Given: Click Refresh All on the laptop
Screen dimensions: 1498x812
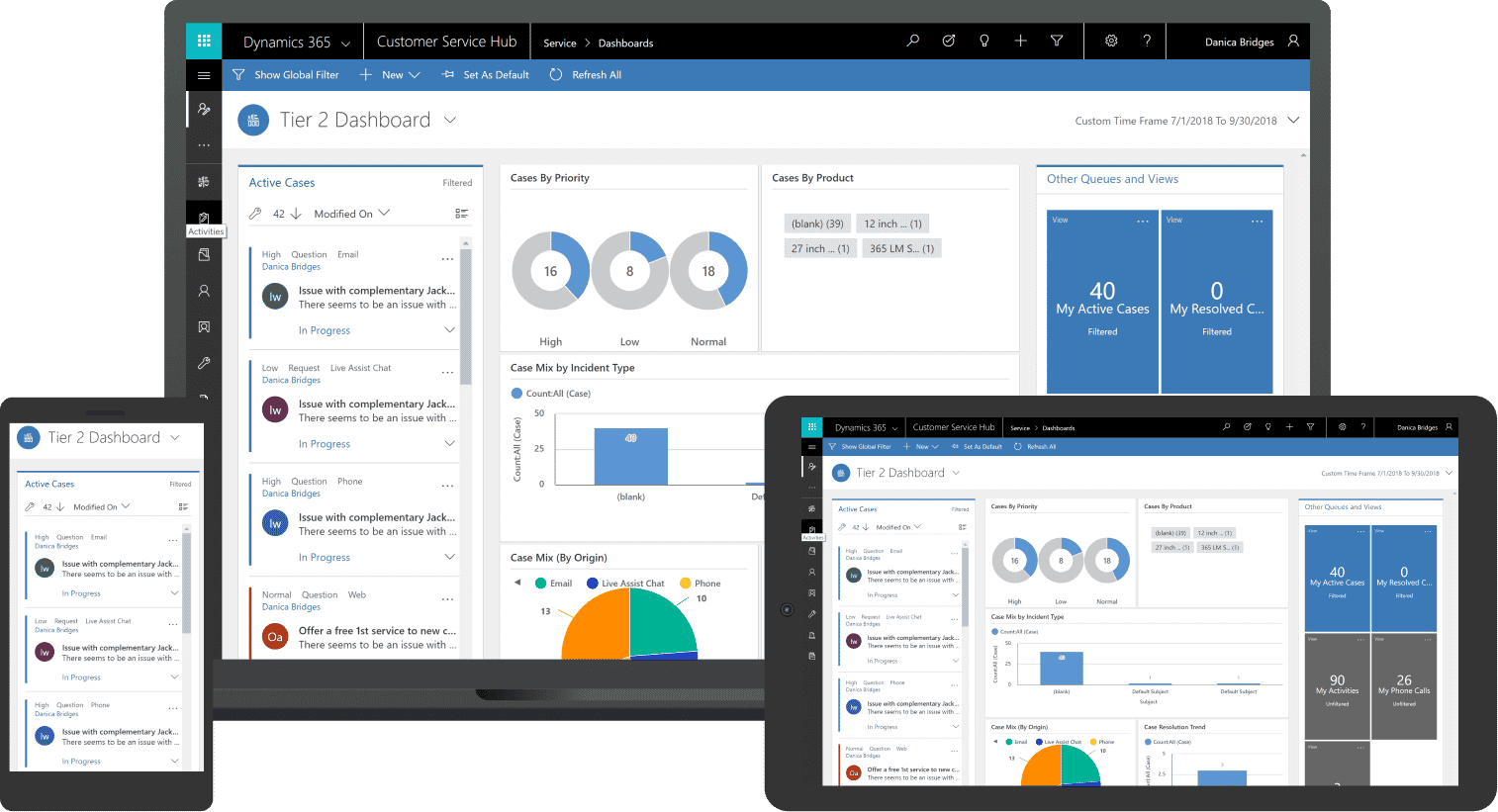Looking at the screenshot, I should tap(586, 75).
